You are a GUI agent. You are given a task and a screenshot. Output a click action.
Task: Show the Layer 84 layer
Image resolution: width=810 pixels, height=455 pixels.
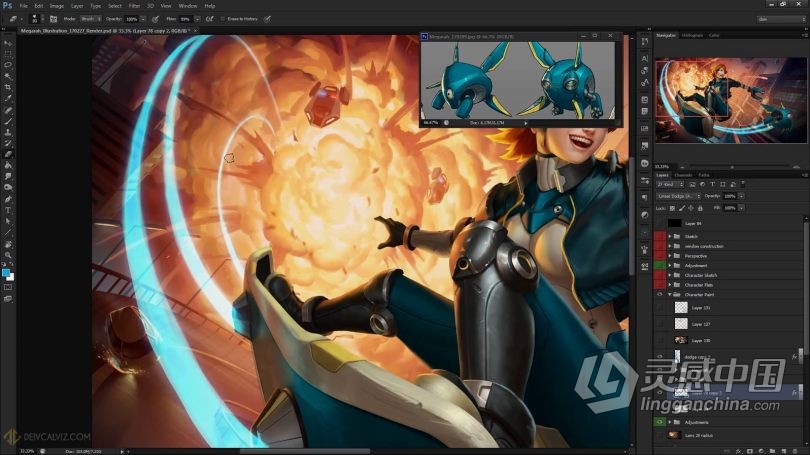click(660, 223)
